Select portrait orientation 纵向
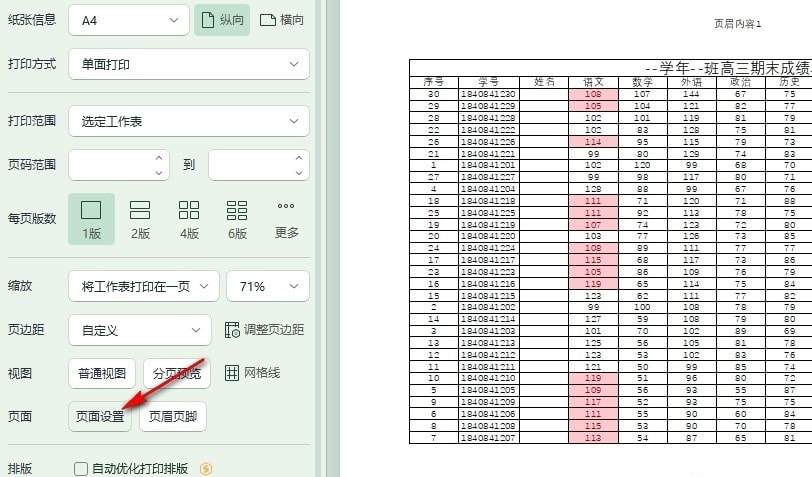Image resolution: width=812 pixels, height=477 pixels. coord(222,20)
